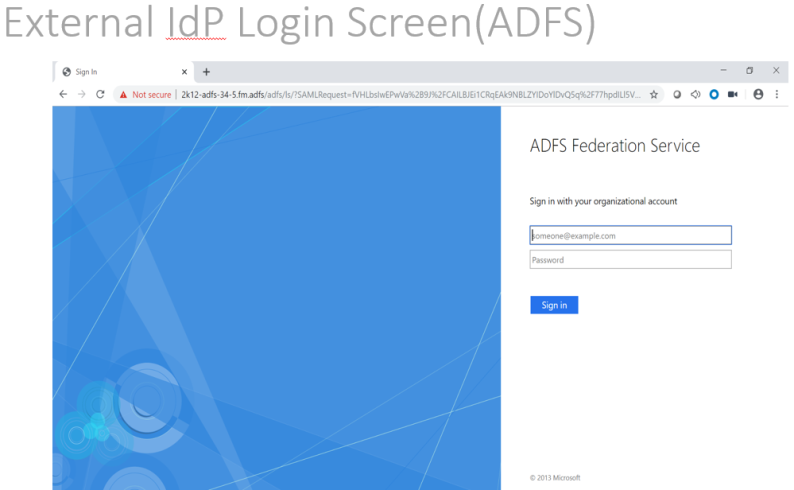
Task: Restore down the browser window
Action: pyautogui.click(x=749, y=71)
